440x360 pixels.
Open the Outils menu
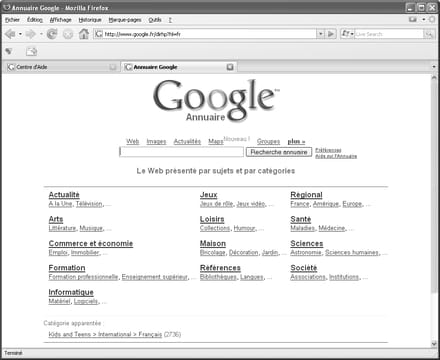click(x=155, y=20)
